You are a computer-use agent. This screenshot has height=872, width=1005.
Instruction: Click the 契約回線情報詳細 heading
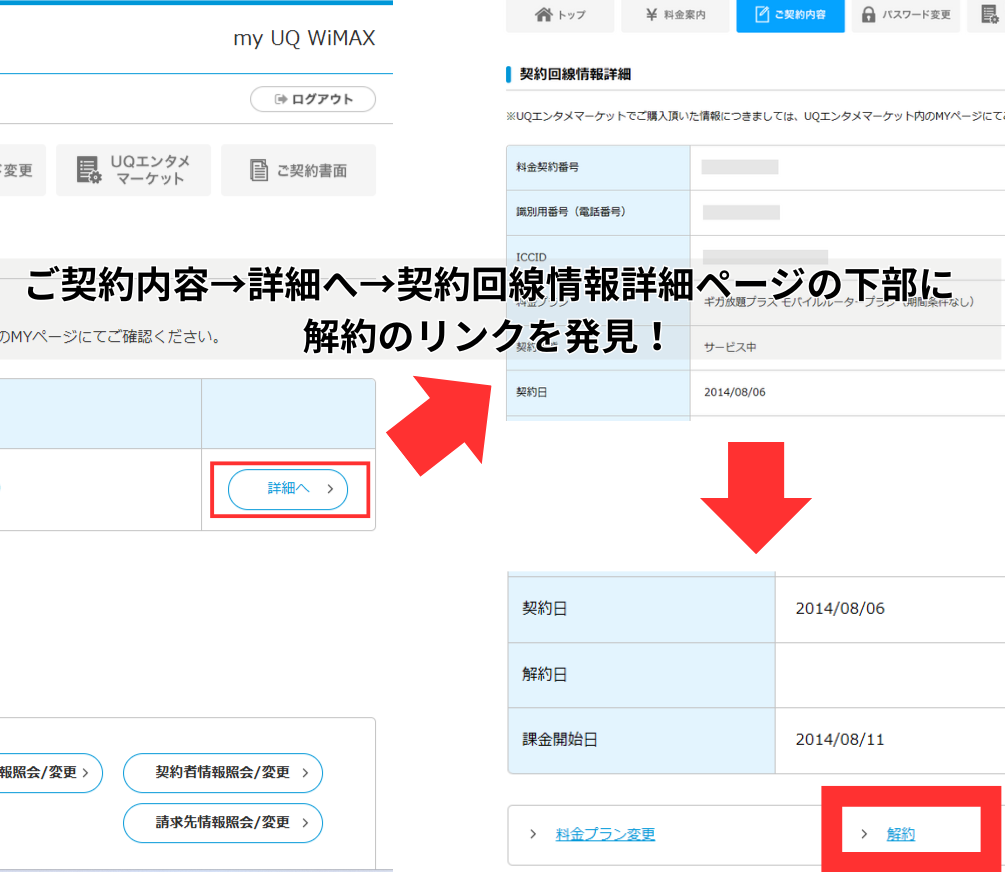(575, 74)
